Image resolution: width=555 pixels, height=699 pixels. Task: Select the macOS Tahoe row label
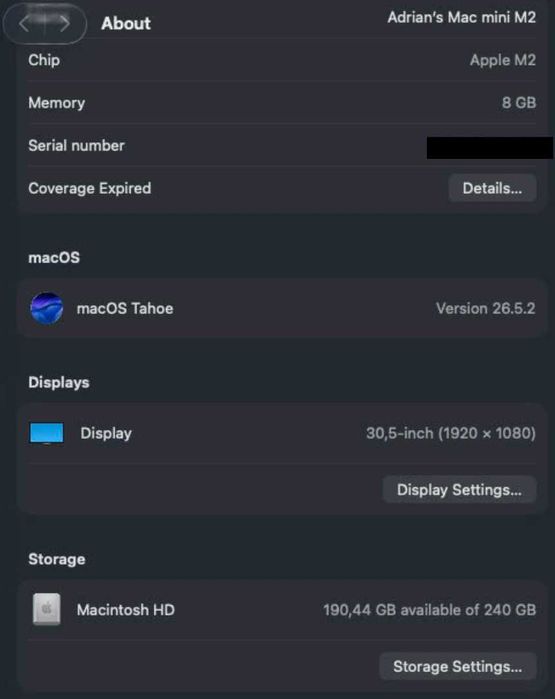coord(125,308)
